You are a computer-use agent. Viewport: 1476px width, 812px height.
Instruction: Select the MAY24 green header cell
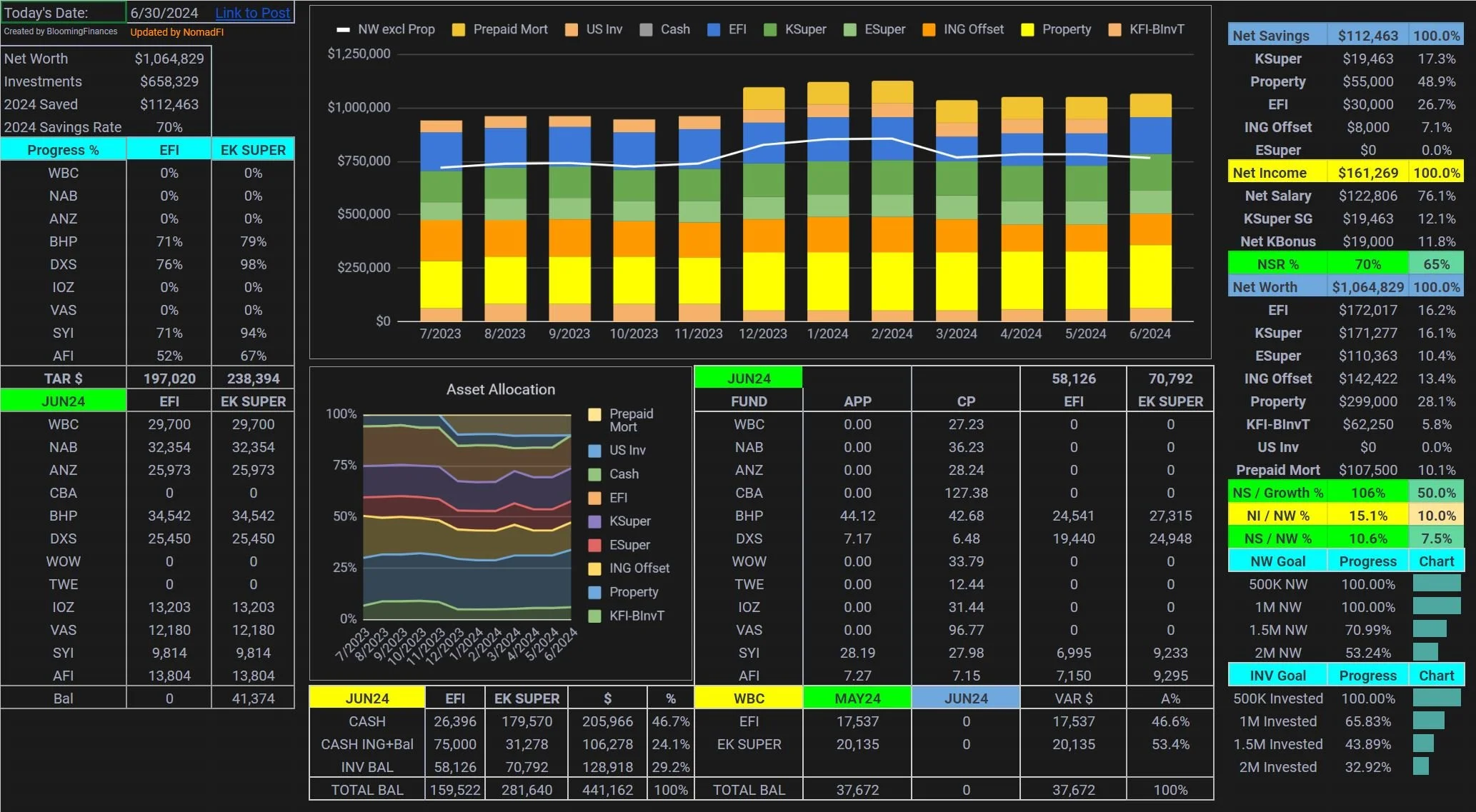[857, 698]
